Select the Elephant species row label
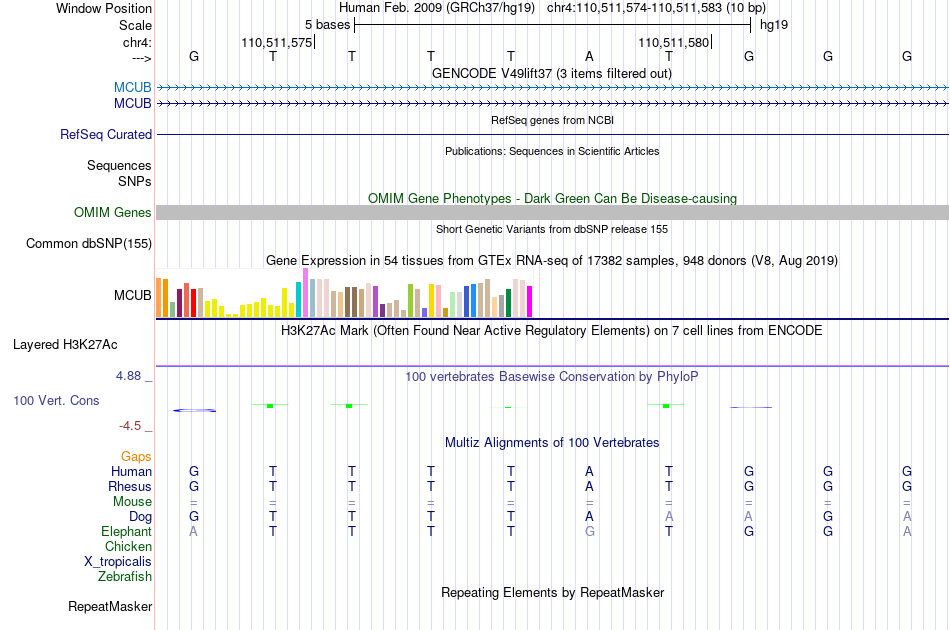Image resolution: width=950 pixels, height=630 pixels. [x=127, y=531]
